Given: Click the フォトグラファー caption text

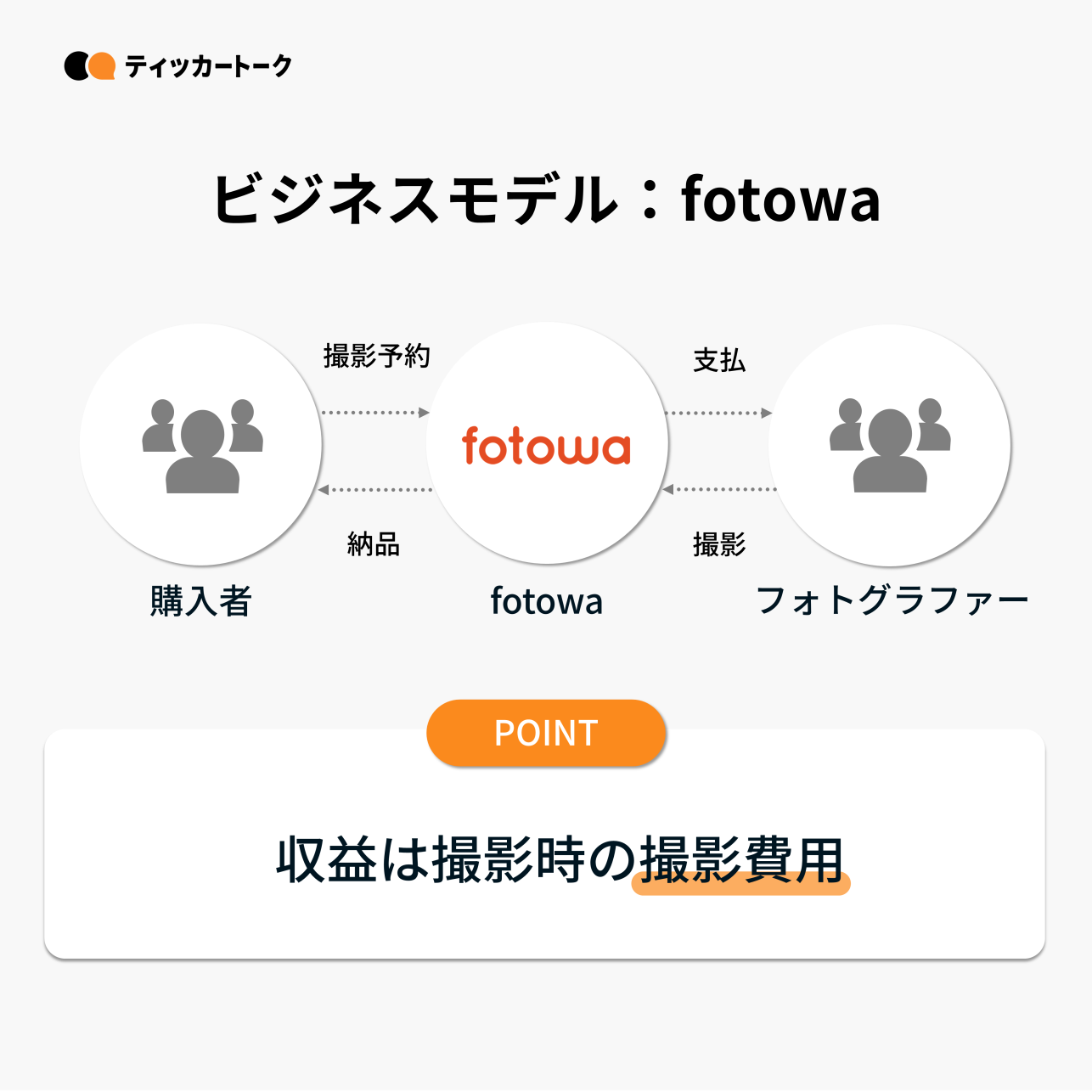Looking at the screenshot, I should point(892,601).
